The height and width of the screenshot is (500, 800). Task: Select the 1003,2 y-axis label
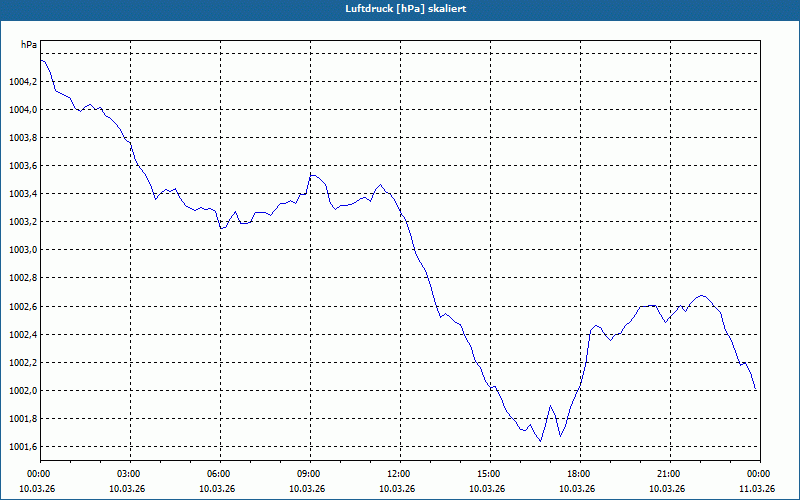coord(23,222)
